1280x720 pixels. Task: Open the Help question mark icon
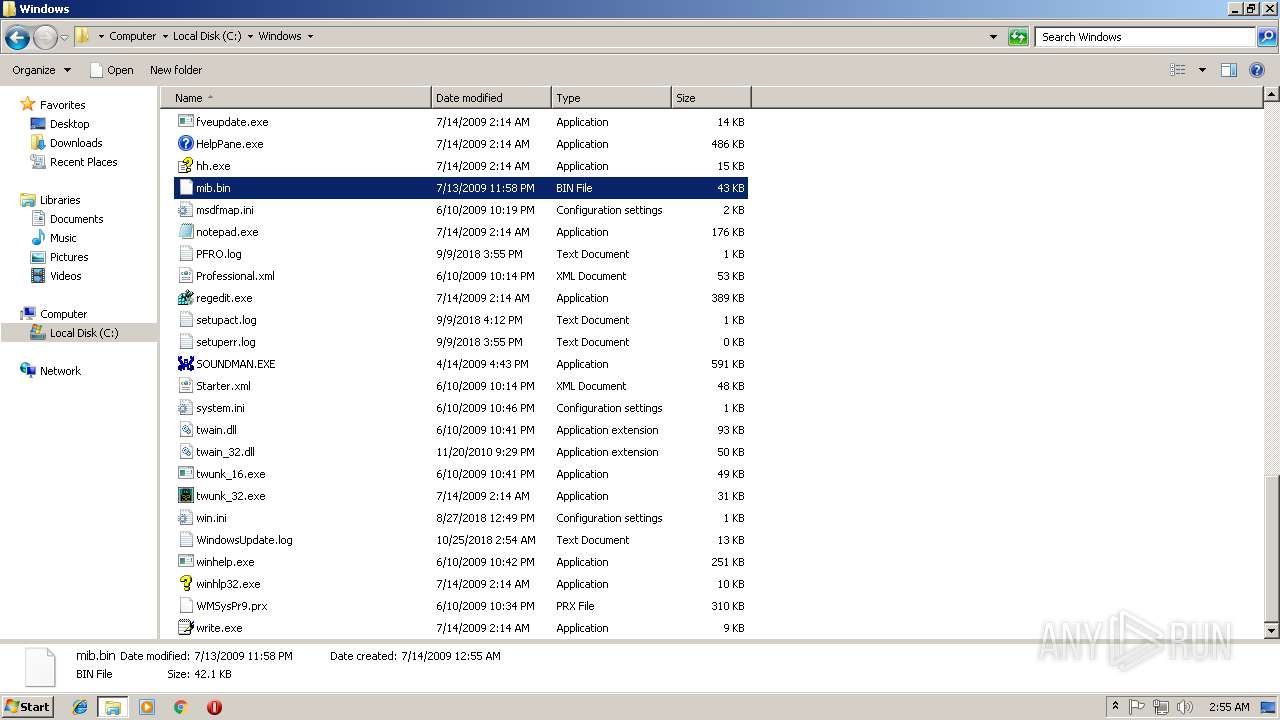pyautogui.click(x=1258, y=70)
